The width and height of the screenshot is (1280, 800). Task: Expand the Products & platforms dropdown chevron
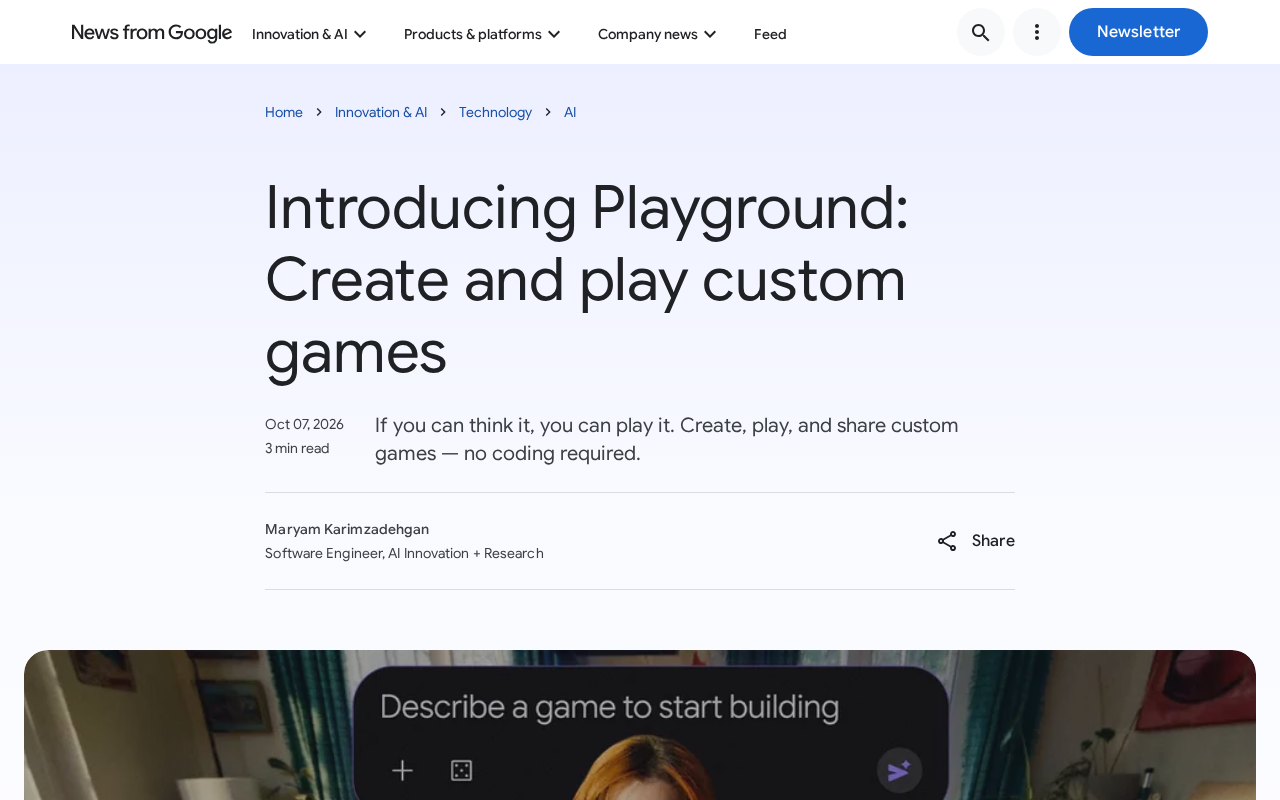[x=554, y=34]
